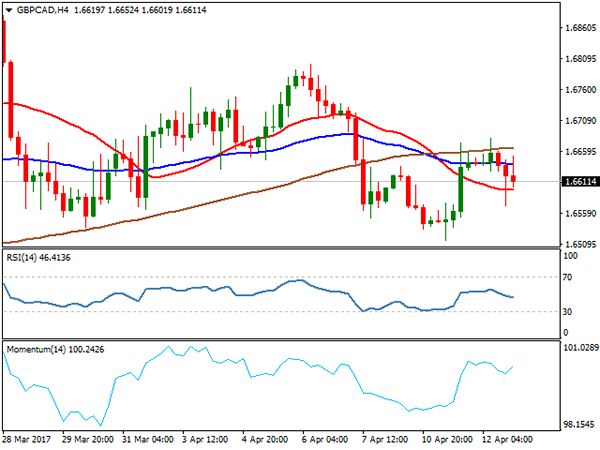600x450 pixels.
Task: Select the 4 Apr 20:00 time label
Action: 265,439
